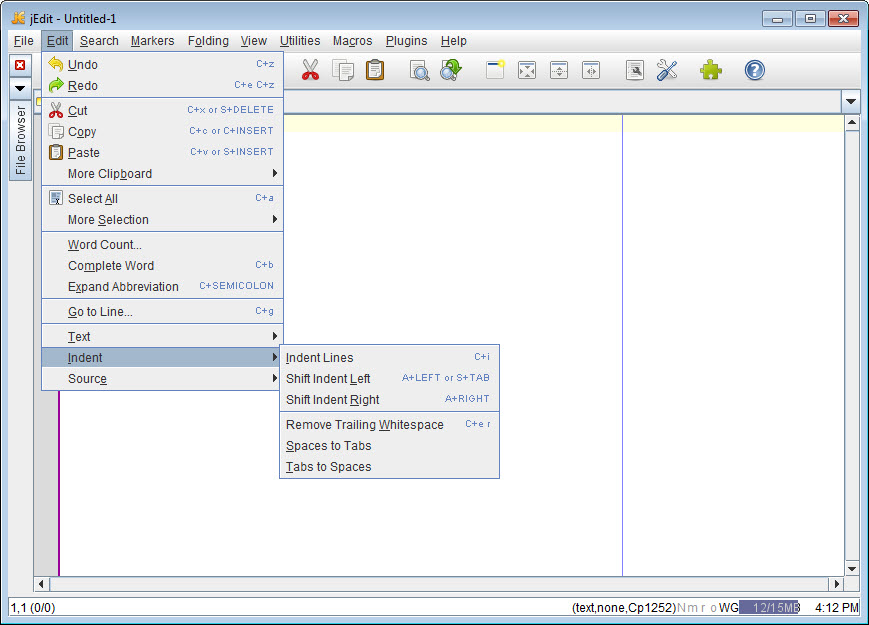Choose Expand Abbreviation in the Edit menu
The width and height of the screenshot is (869, 625).
[x=162, y=287]
